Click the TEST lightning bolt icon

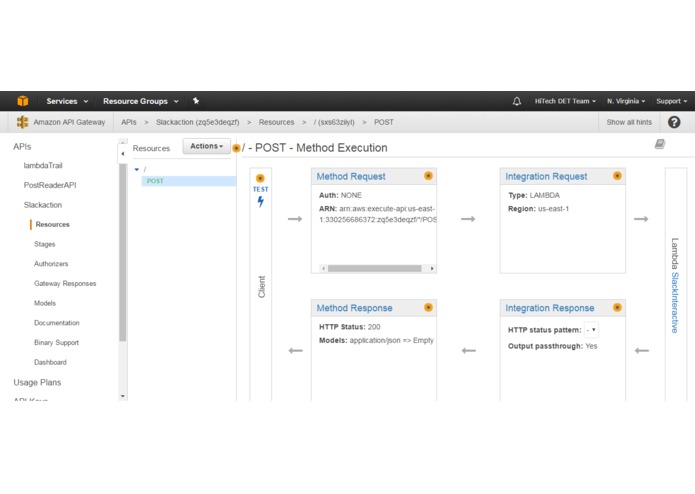(261, 202)
